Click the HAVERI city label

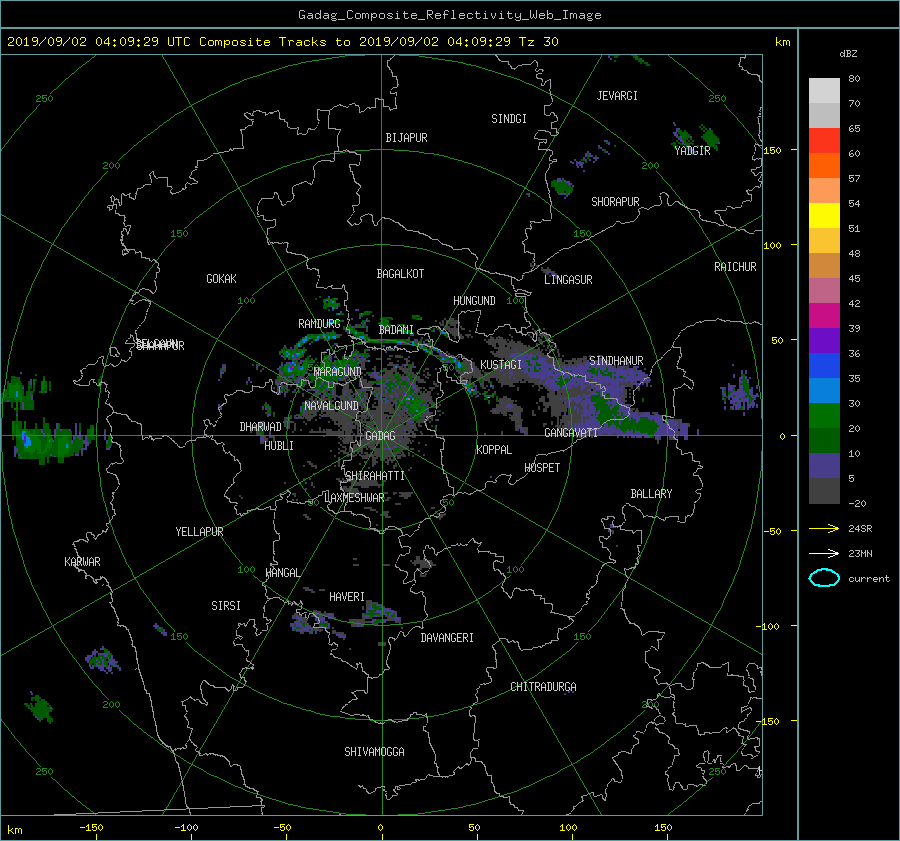pos(347,597)
